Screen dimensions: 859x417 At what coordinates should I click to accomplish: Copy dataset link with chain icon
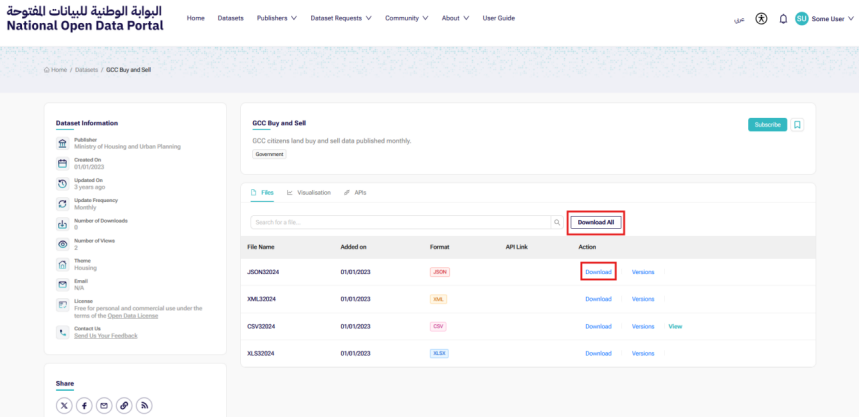[124, 405]
